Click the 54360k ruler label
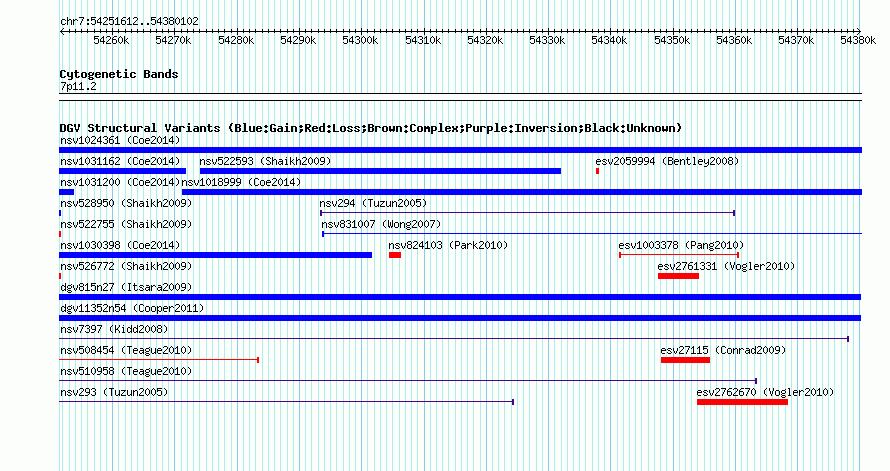This screenshot has height=471, width=890. (x=734, y=40)
